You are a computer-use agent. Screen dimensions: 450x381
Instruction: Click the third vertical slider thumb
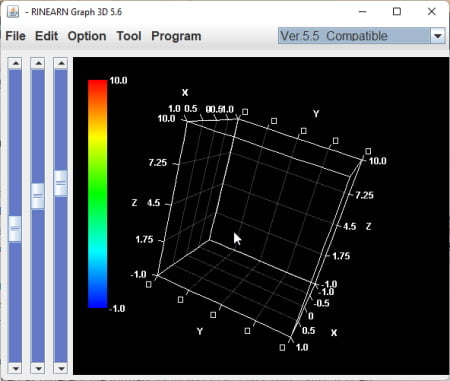point(61,183)
